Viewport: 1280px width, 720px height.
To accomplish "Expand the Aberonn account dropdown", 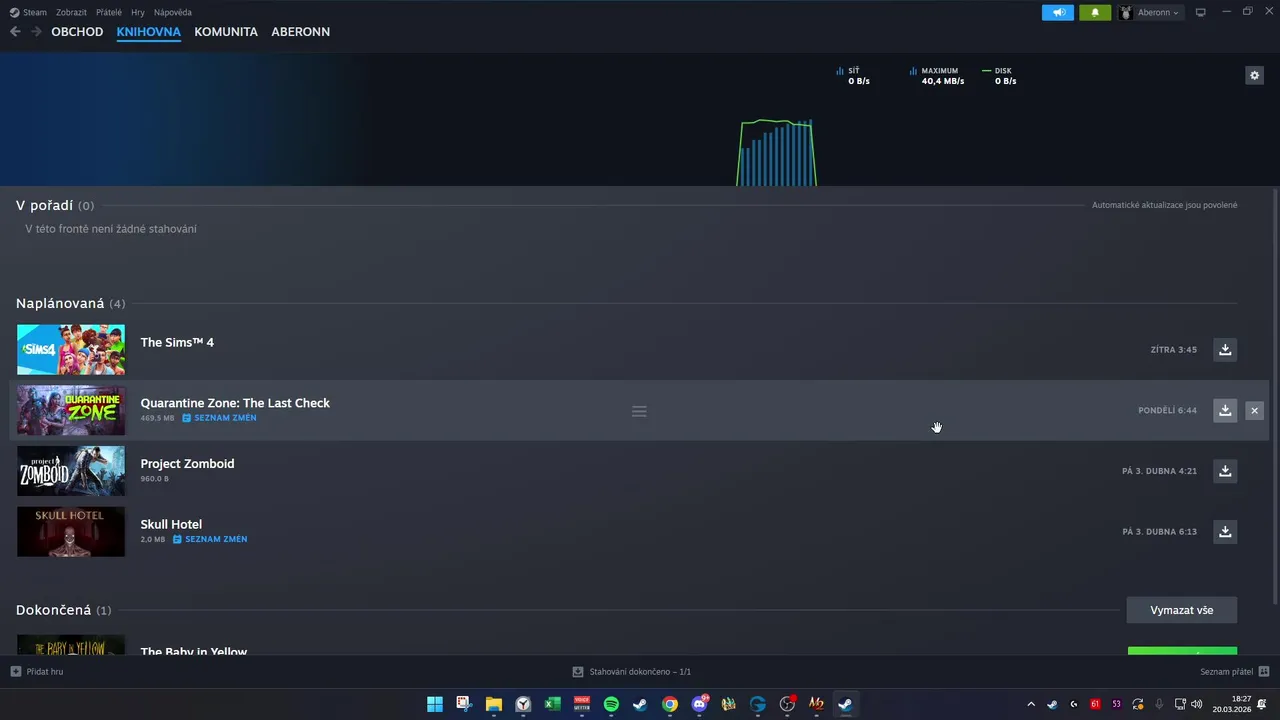I will [1150, 12].
